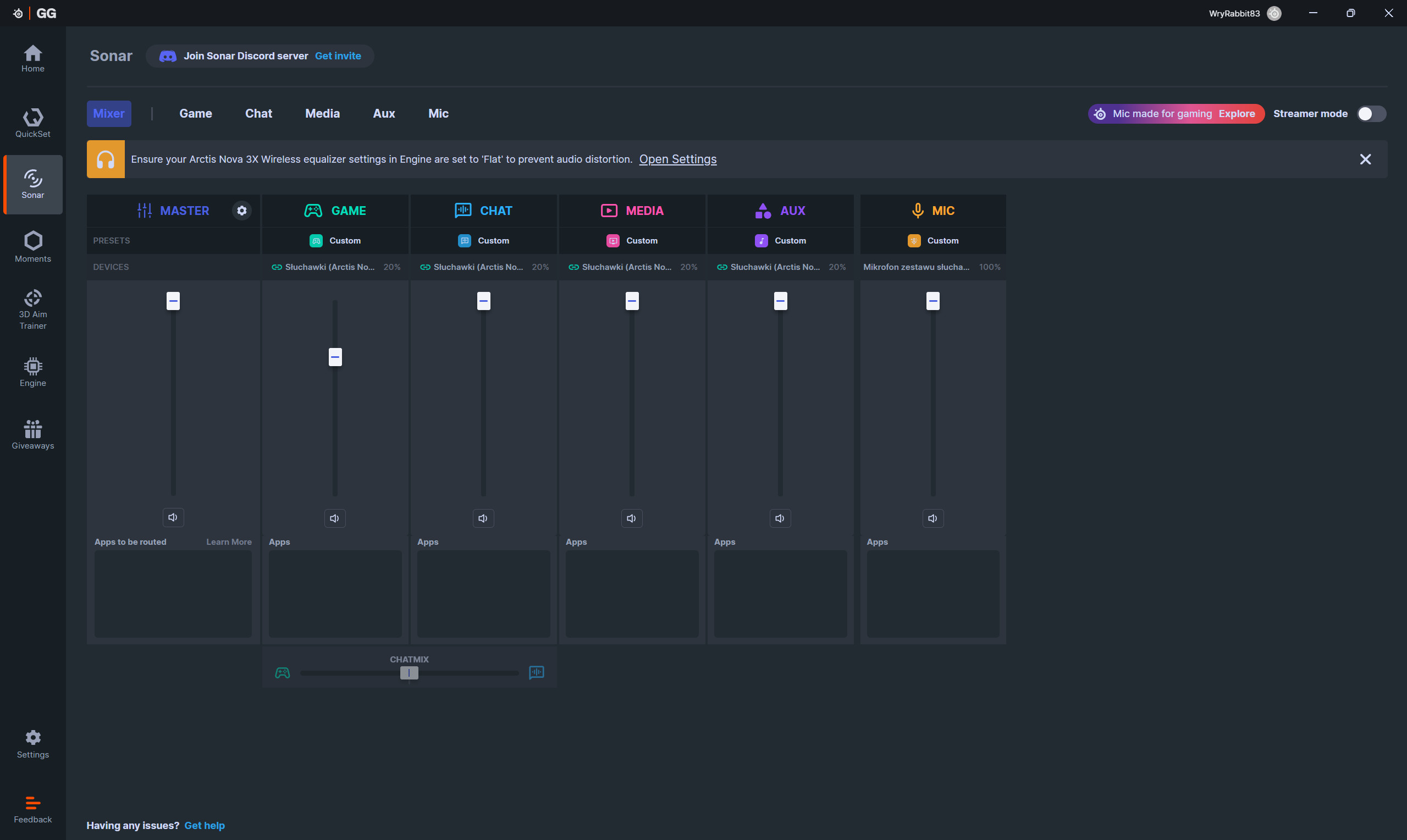
Task: Click the MEDIA channel header
Action: (x=632, y=211)
